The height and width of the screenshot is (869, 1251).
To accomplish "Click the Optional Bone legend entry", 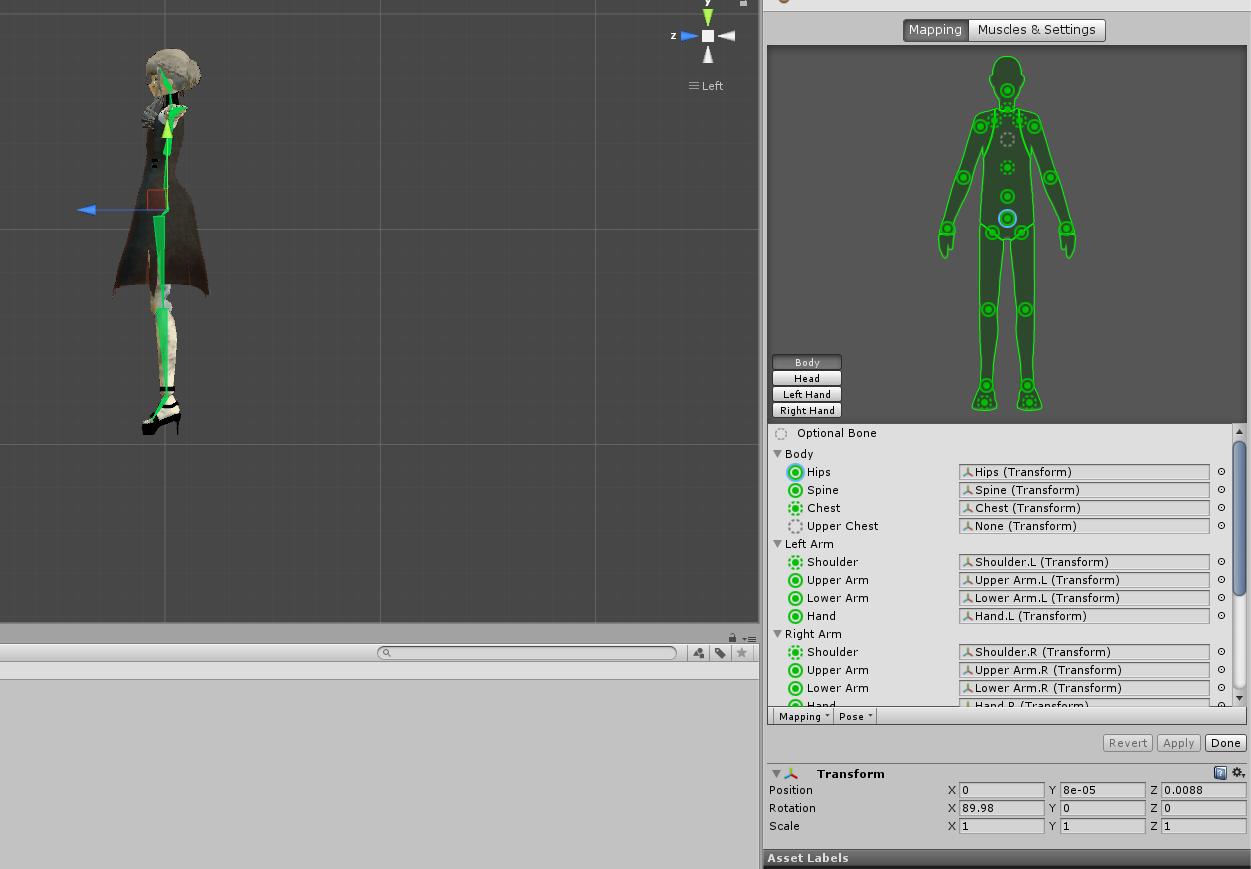I will 826,433.
